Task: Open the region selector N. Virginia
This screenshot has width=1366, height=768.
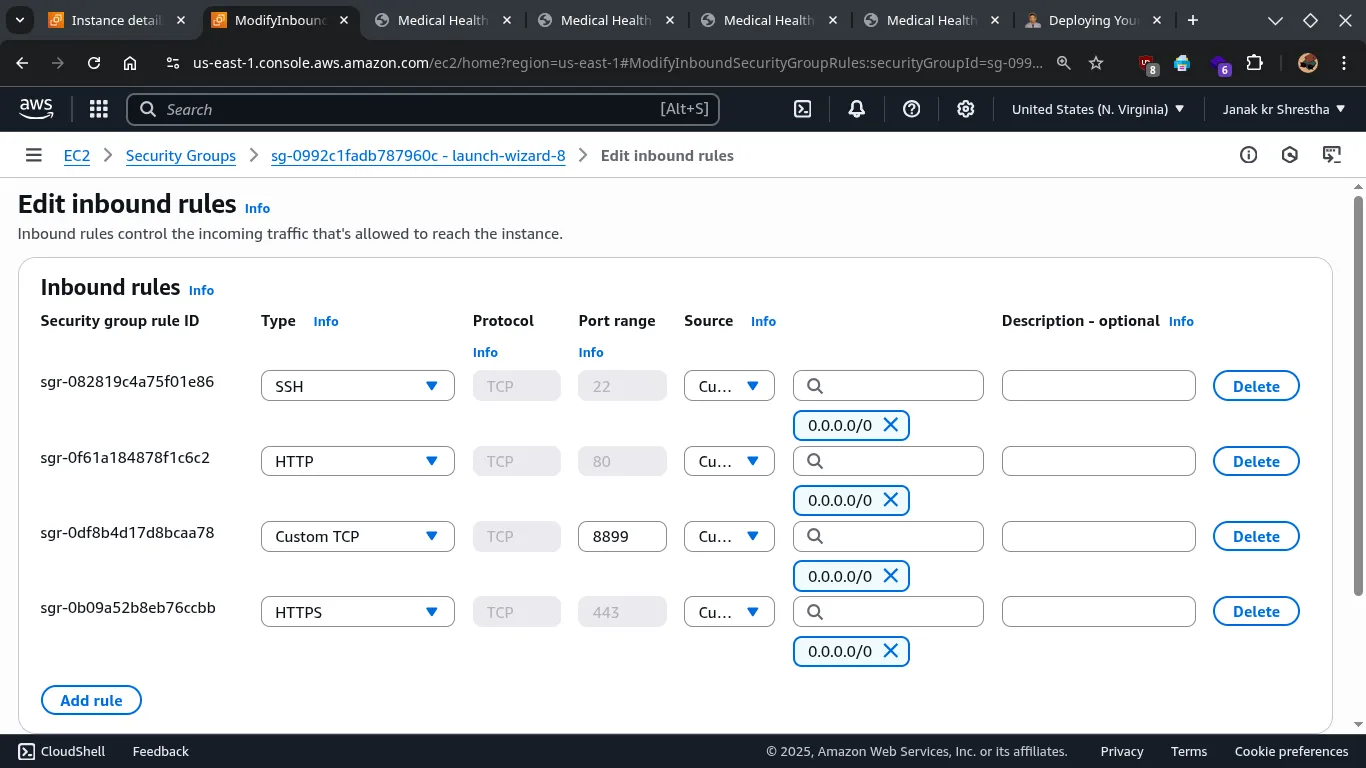Action: [x=1097, y=109]
